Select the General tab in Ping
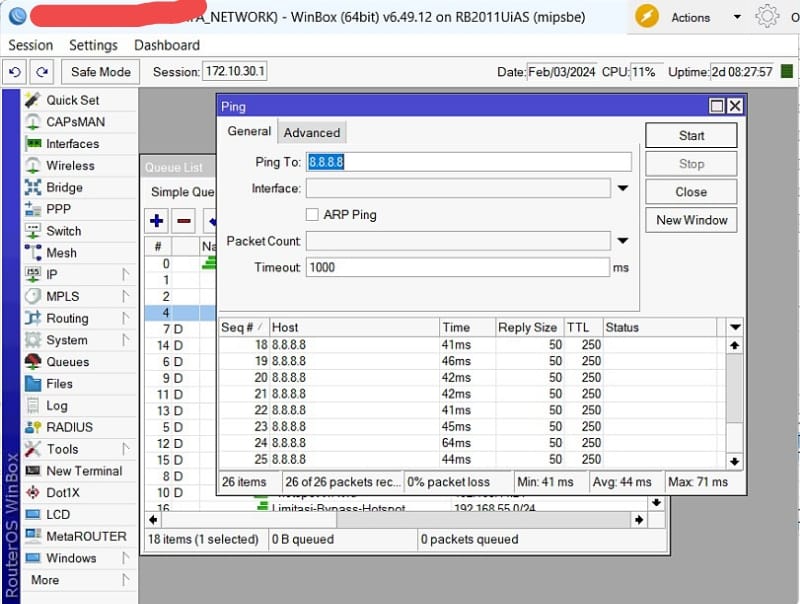800x604 pixels. pos(249,131)
